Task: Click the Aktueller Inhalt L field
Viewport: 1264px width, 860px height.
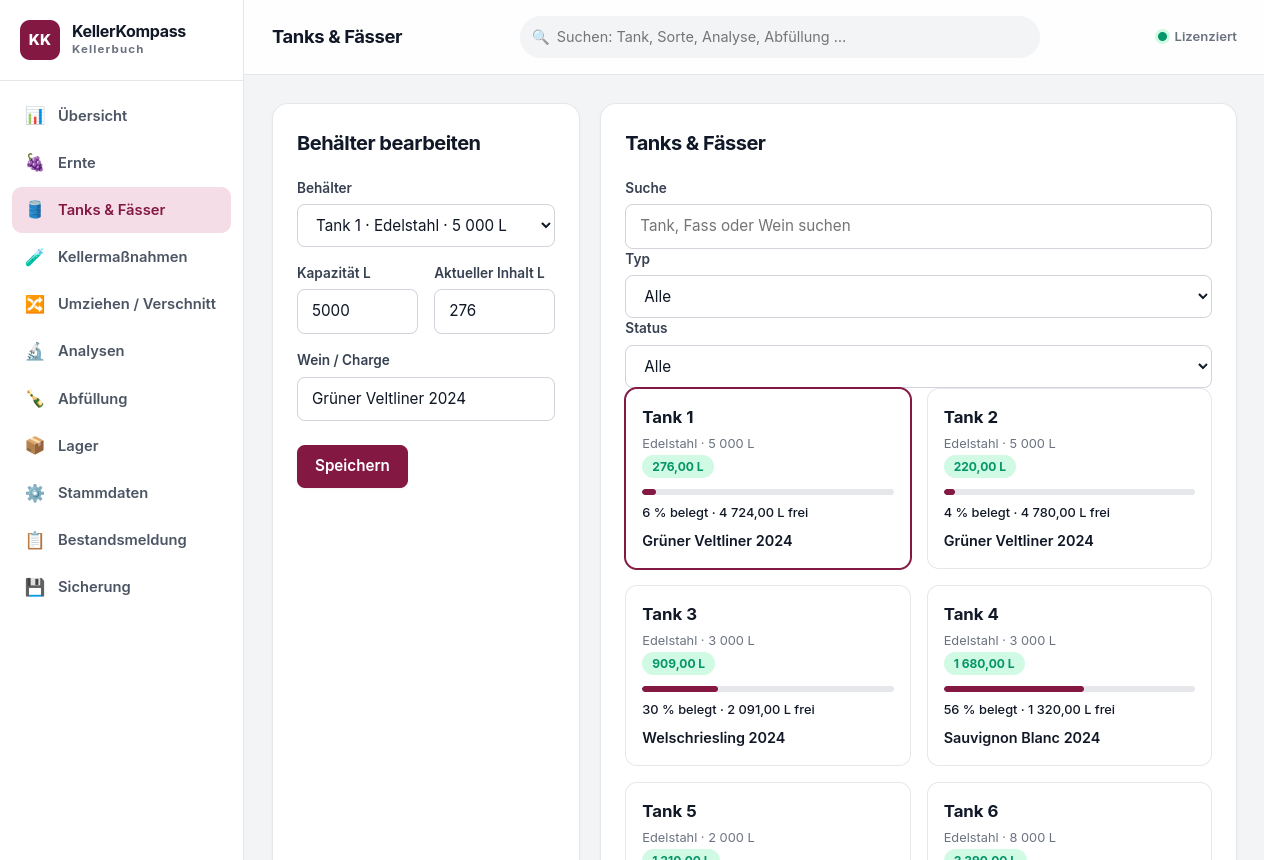Action: click(494, 311)
